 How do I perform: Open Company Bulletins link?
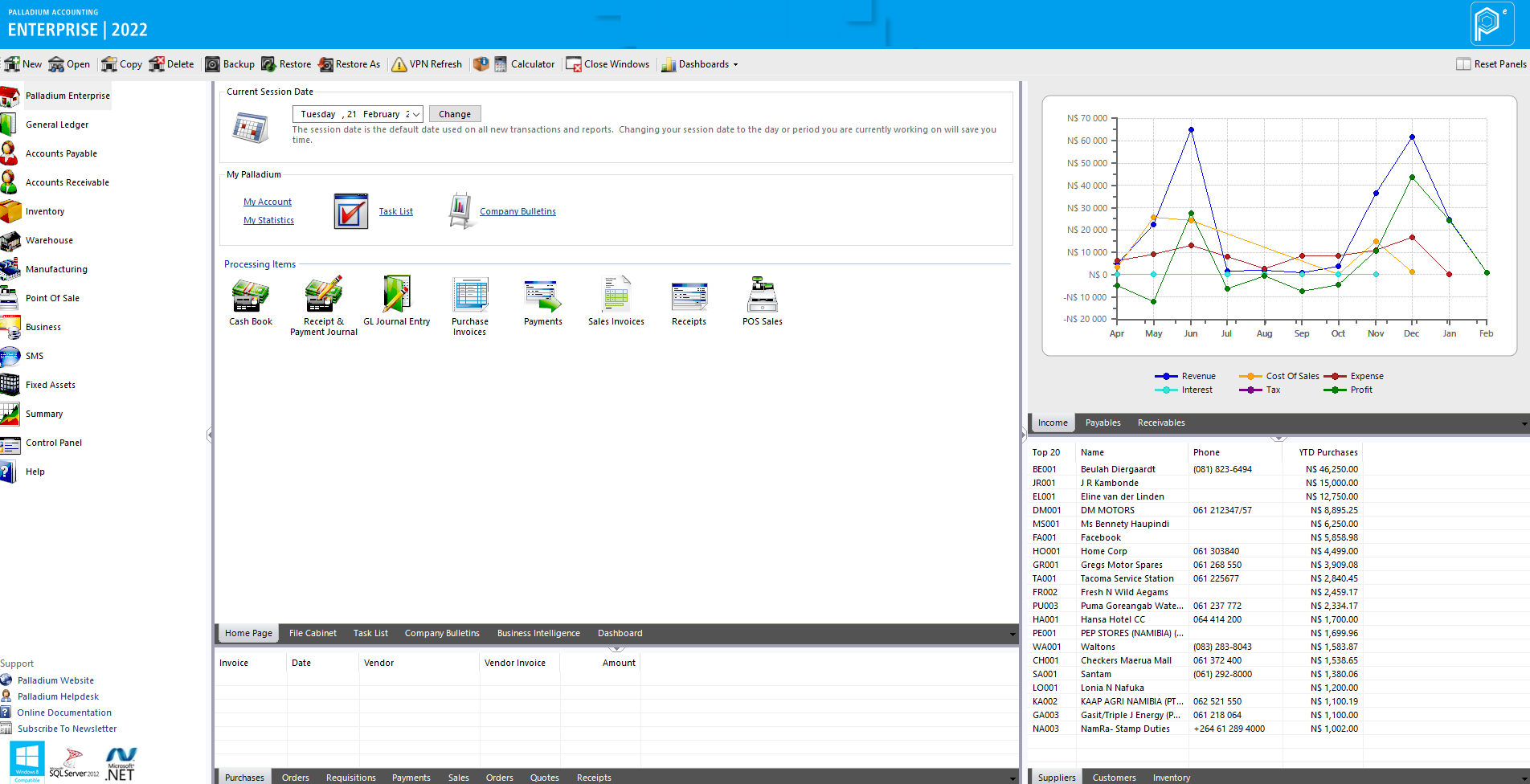pyautogui.click(x=517, y=211)
